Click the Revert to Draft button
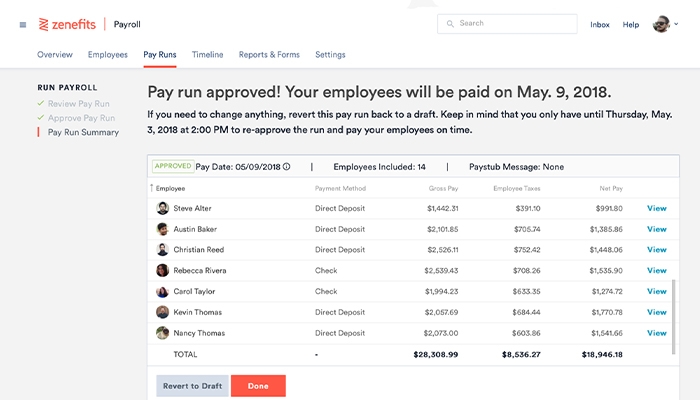 click(x=192, y=386)
